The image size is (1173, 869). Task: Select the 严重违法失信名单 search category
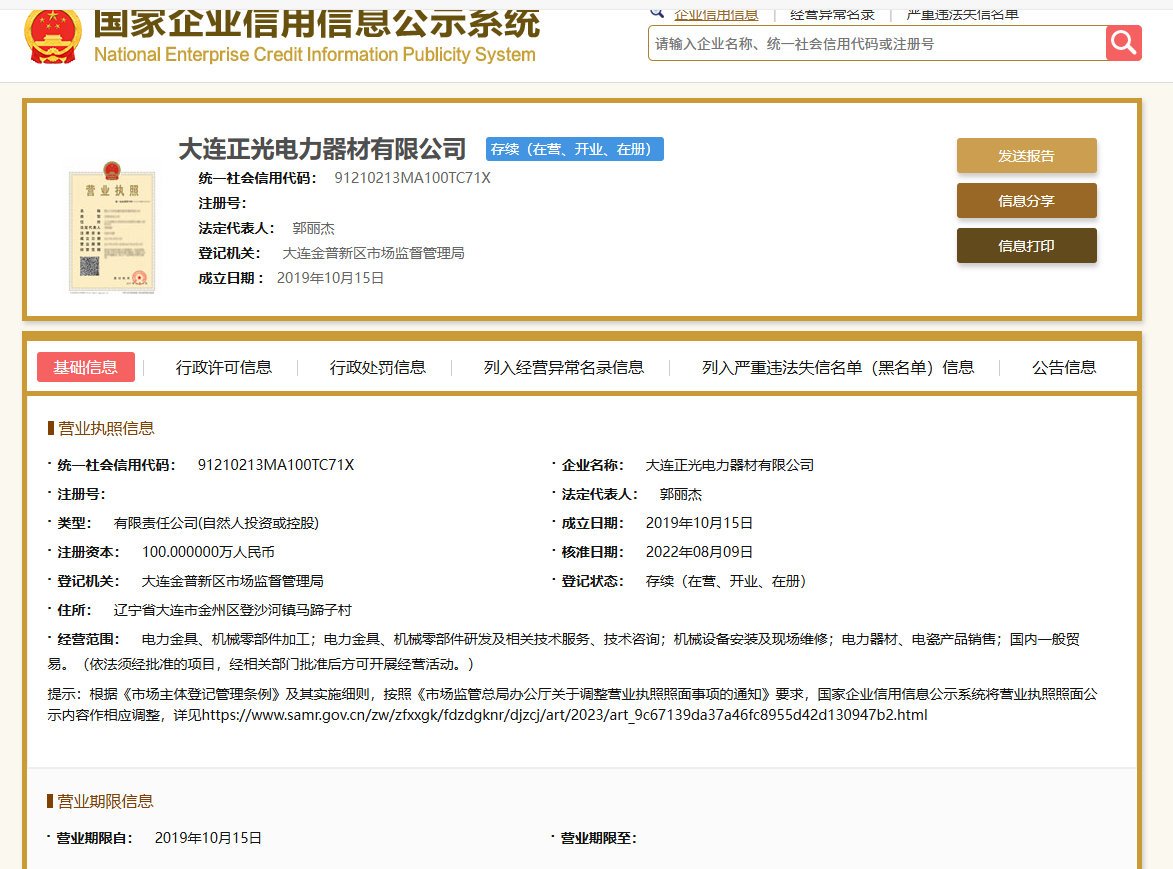coord(962,13)
